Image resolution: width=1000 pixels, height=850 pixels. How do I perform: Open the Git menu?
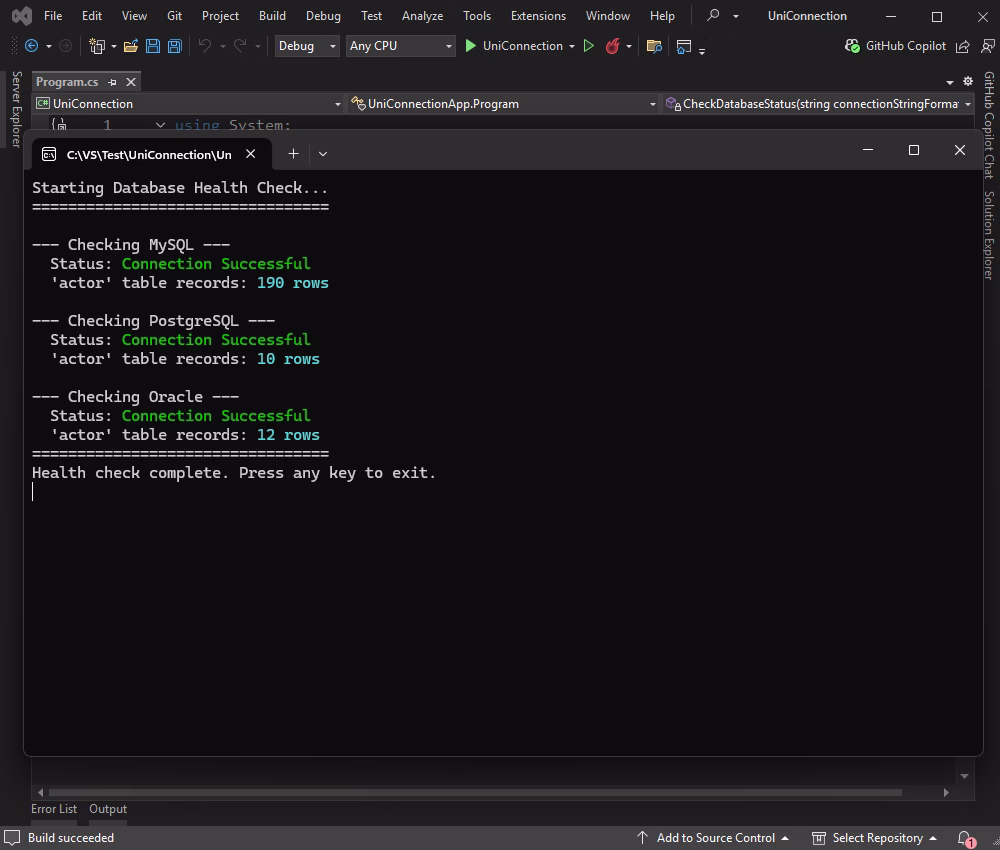(x=174, y=16)
